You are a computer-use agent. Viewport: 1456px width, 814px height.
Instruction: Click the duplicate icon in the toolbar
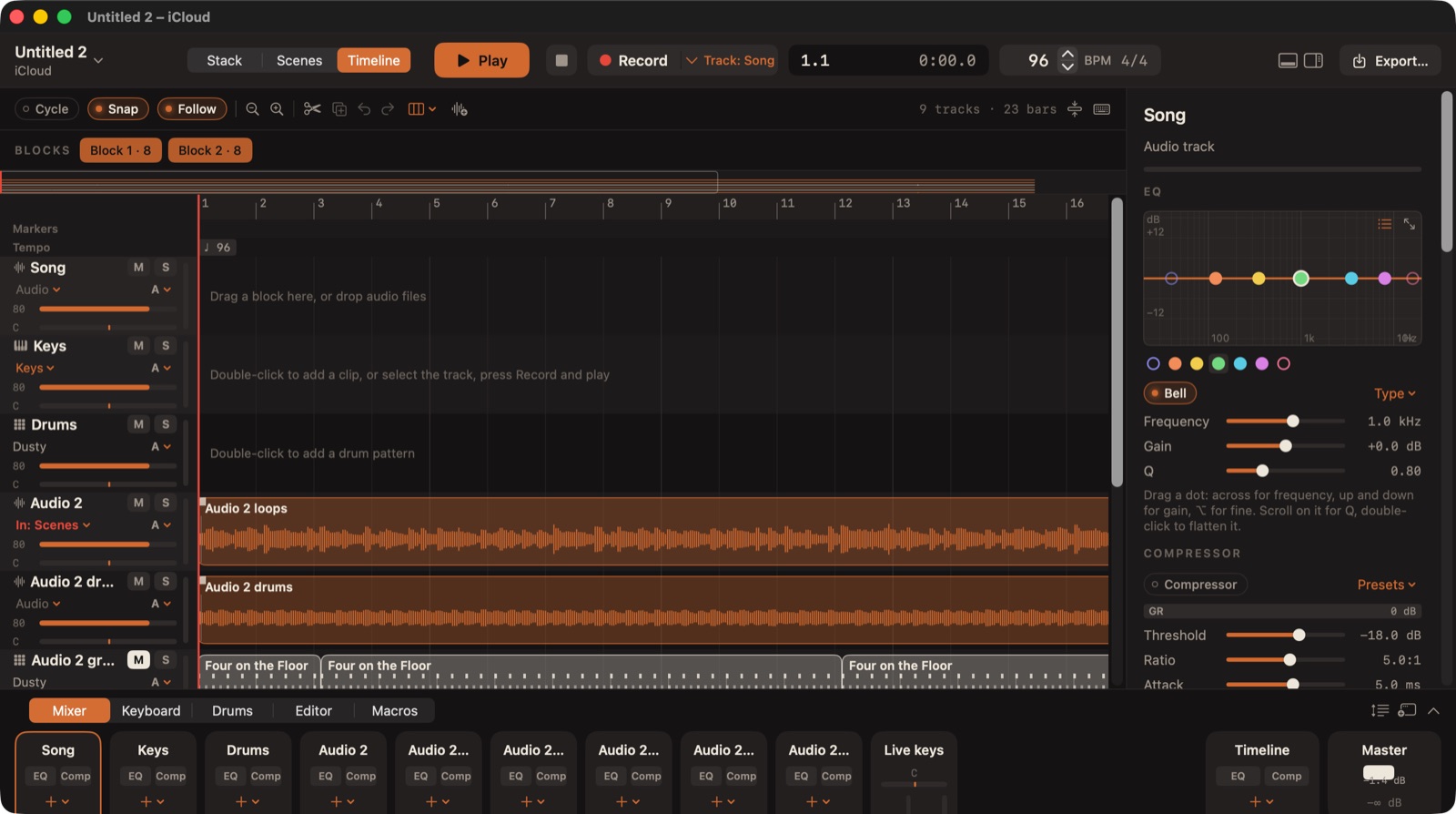pyautogui.click(x=339, y=109)
